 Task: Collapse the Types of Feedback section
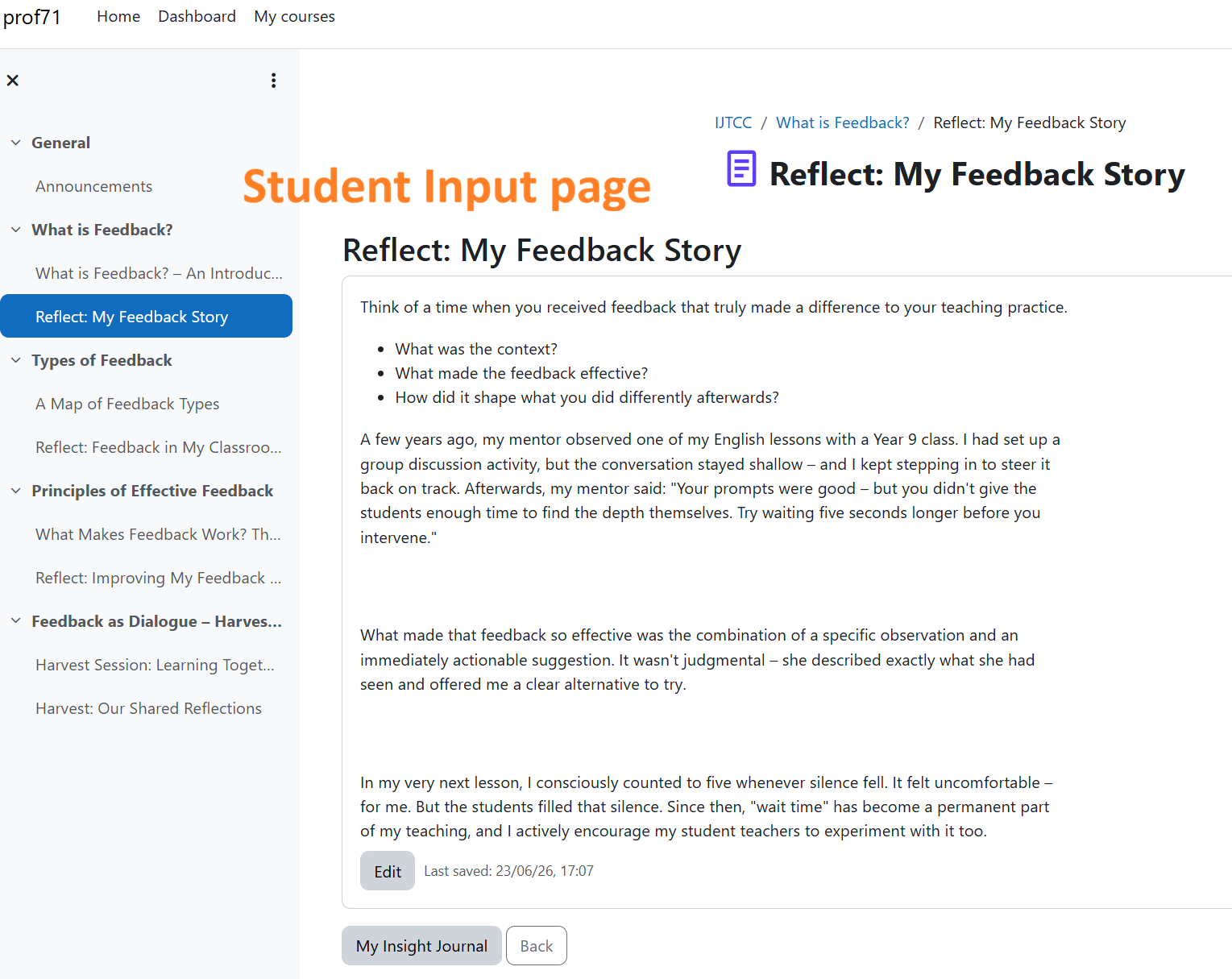(x=16, y=360)
